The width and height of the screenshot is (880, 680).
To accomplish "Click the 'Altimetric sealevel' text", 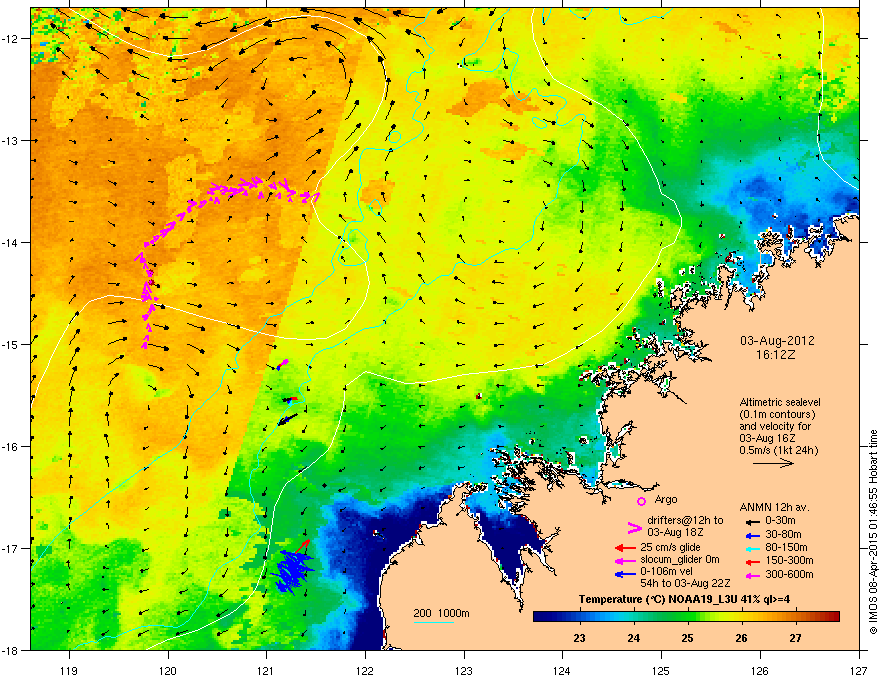I will [780, 402].
